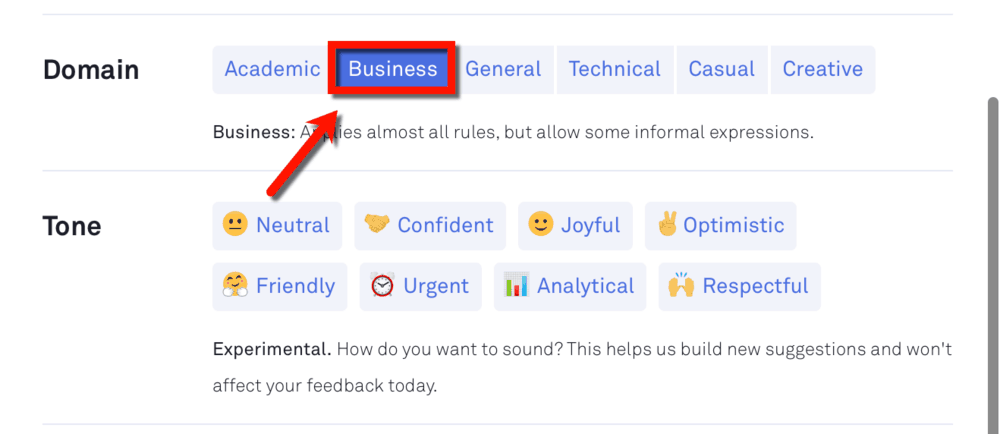Select the Business domain option
The height and width of the screenshot is (434, 1000).
click(393, 69)
